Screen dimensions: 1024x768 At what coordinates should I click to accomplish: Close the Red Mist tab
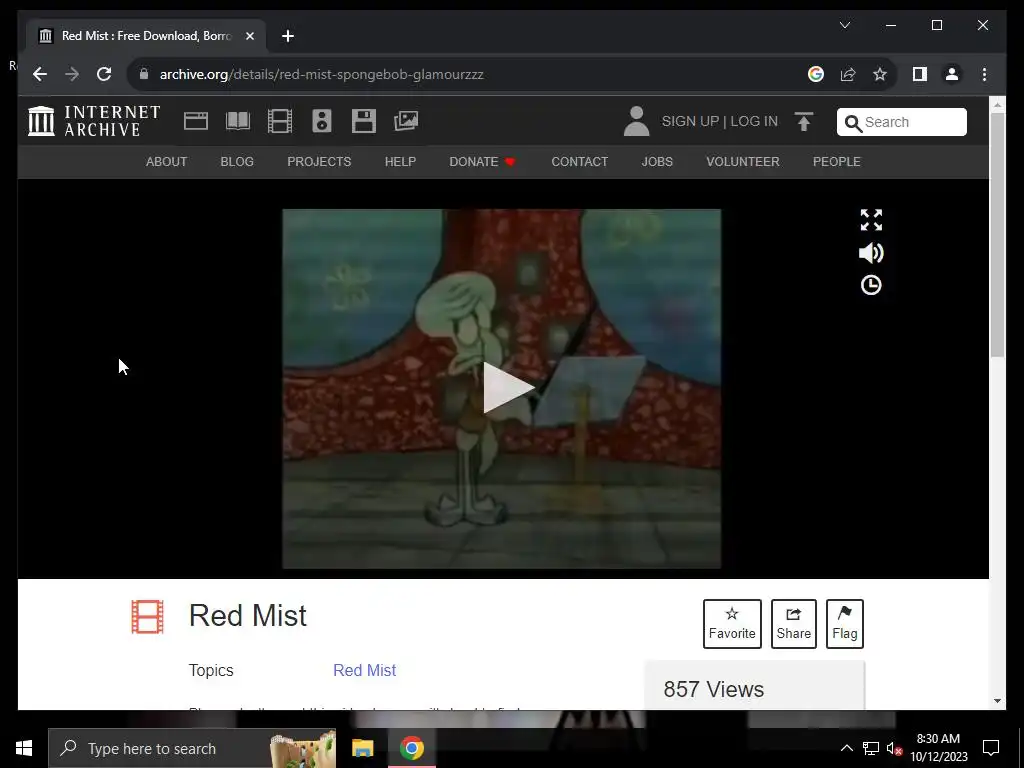click(249, 36)
